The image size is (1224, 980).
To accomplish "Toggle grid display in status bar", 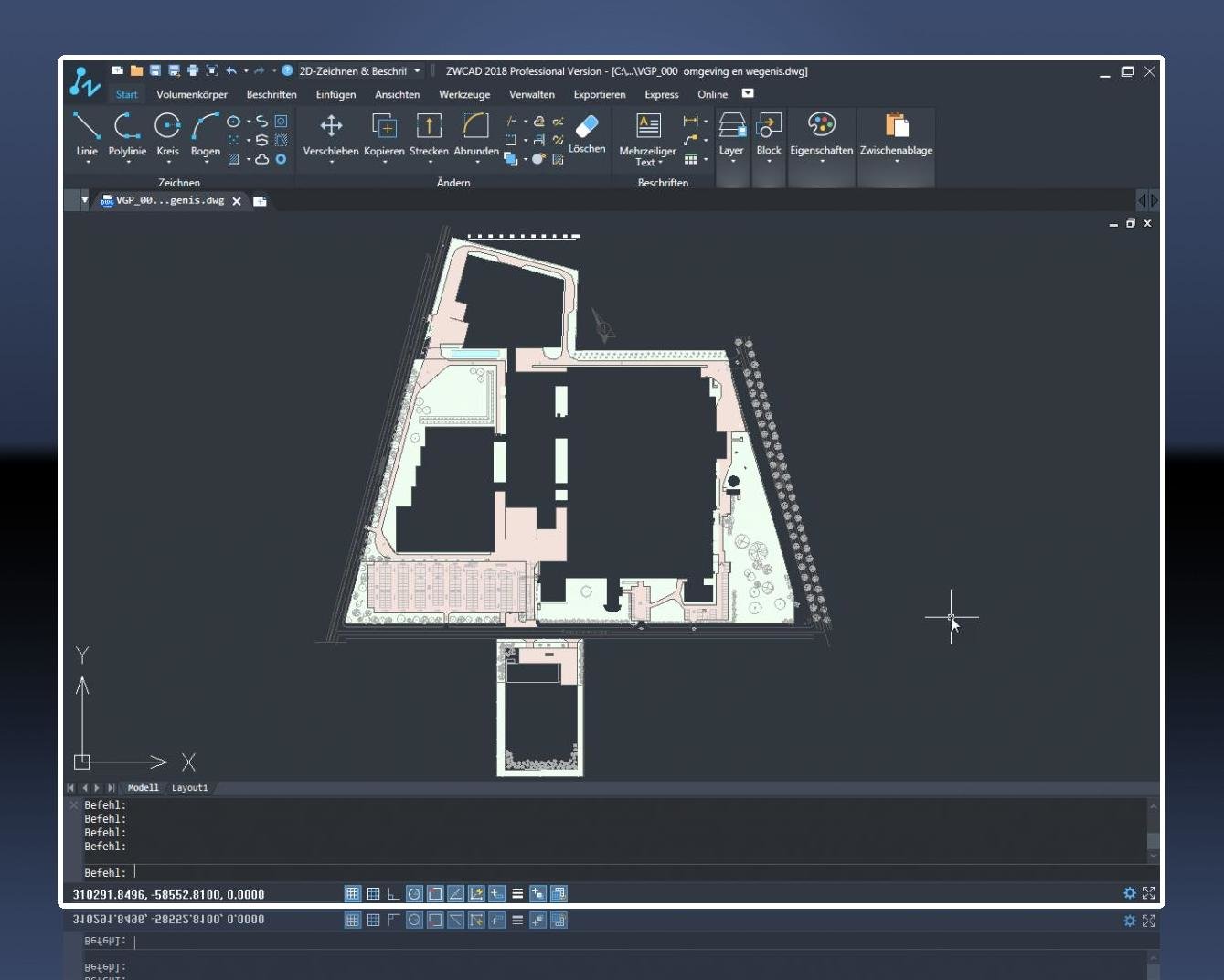I will point(373,894).
